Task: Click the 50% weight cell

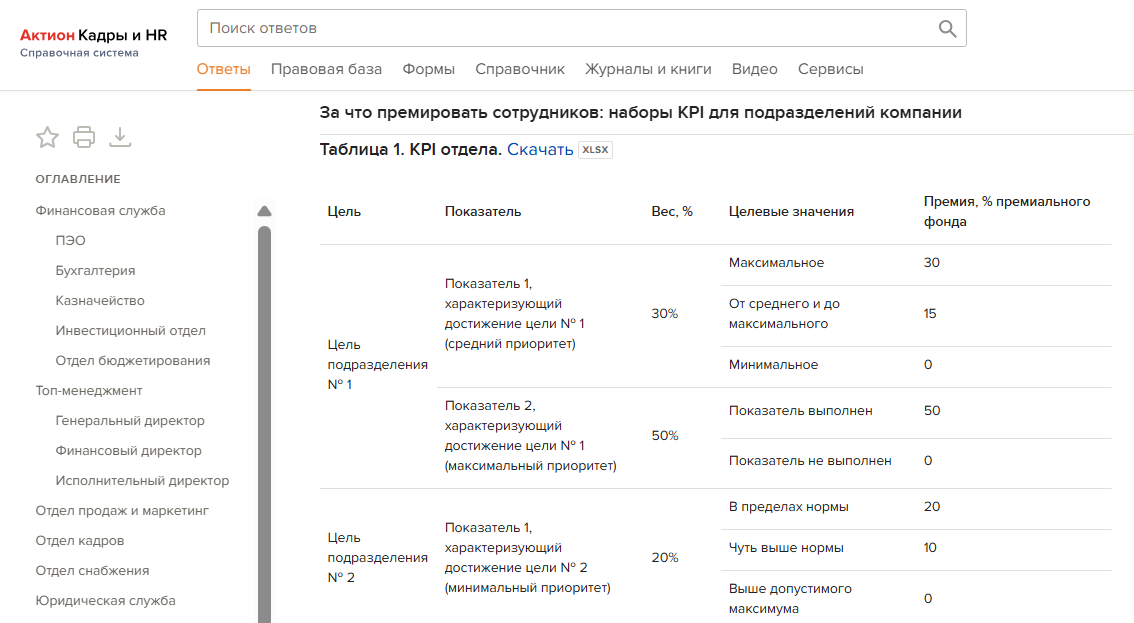Action: click(x=665, y=436)
